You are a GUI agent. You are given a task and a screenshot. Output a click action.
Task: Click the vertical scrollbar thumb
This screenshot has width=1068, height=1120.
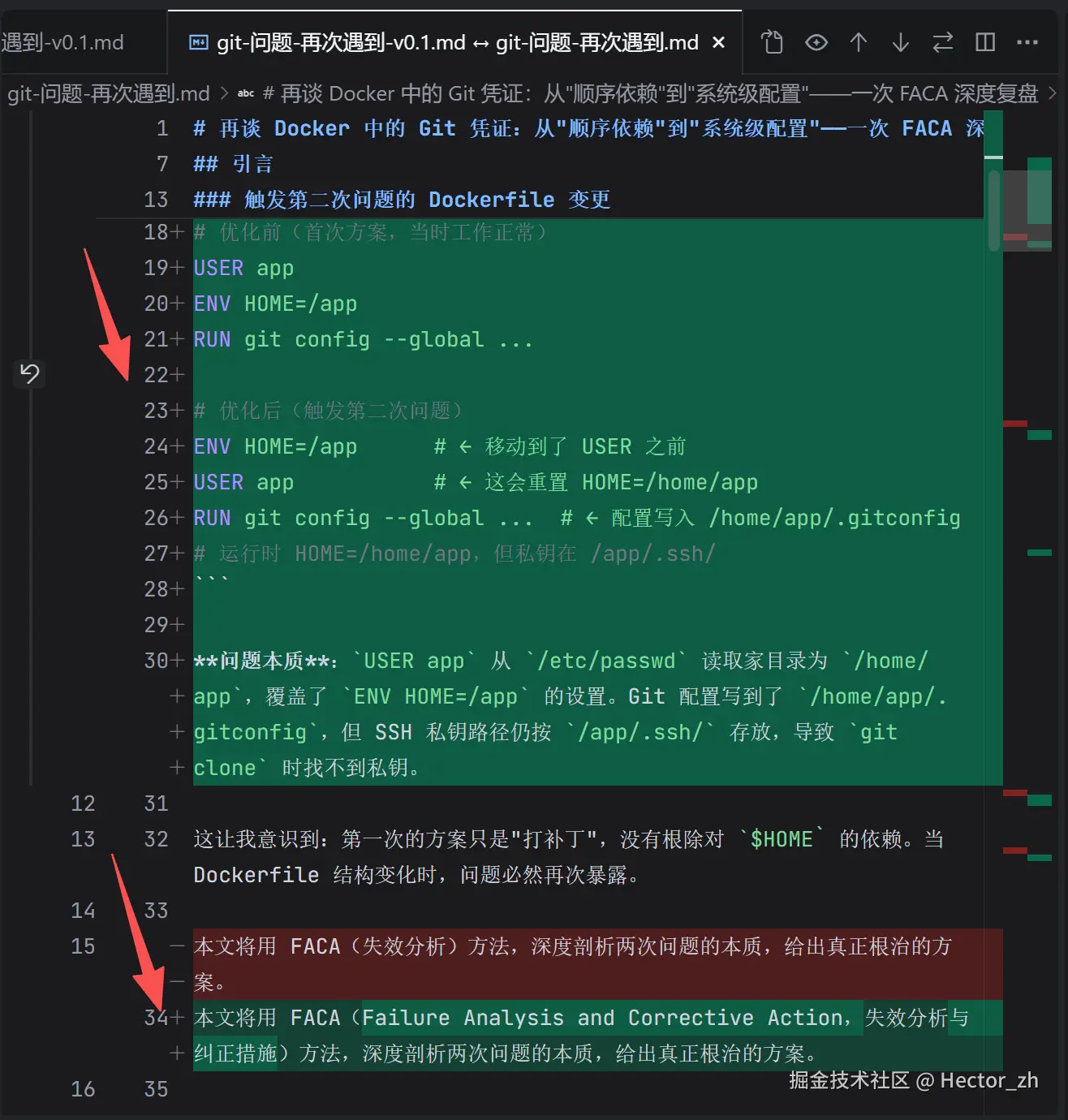point(993,211)
